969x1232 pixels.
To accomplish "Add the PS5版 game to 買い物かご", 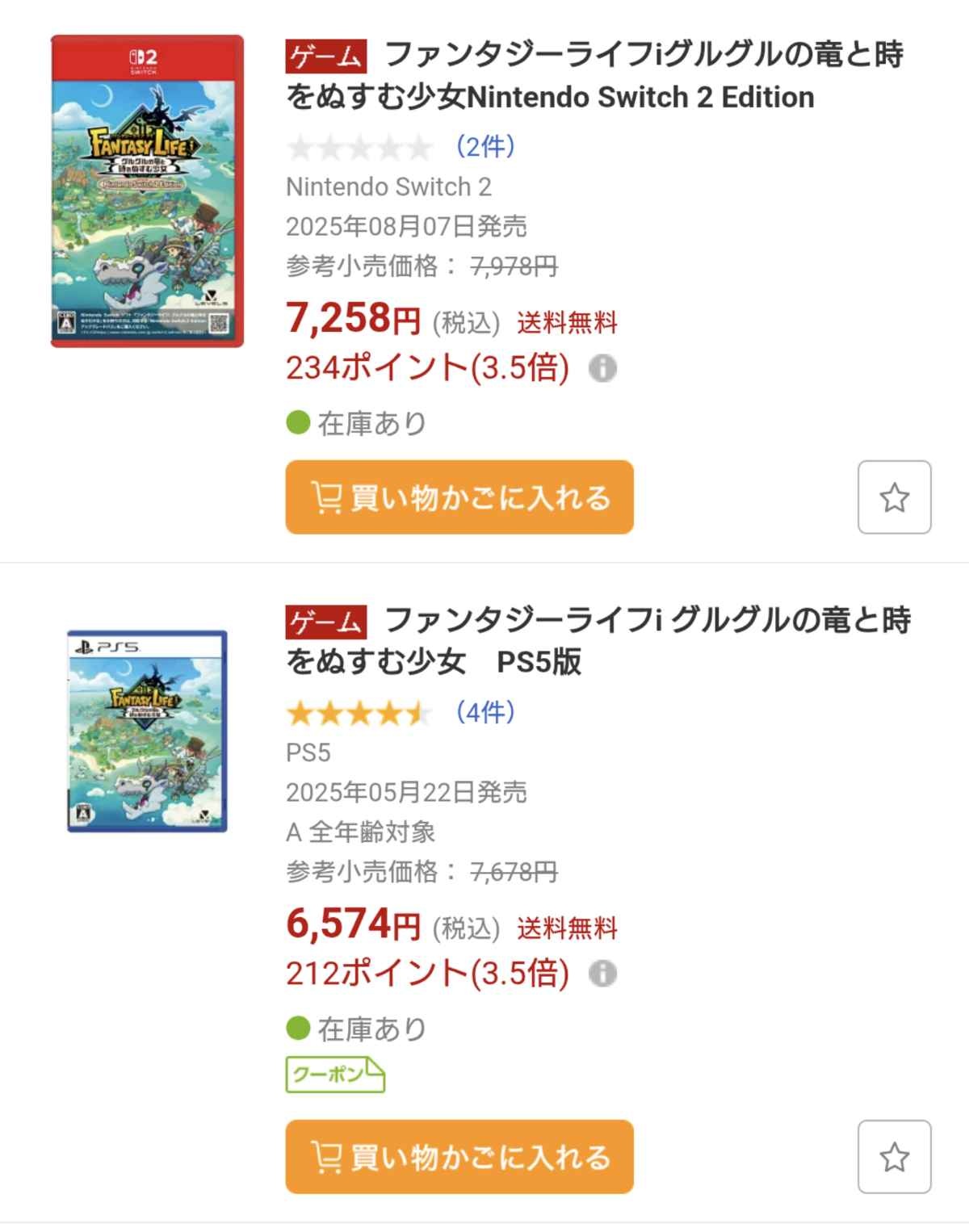I will pyautogui.click(x=459, y=1157).
